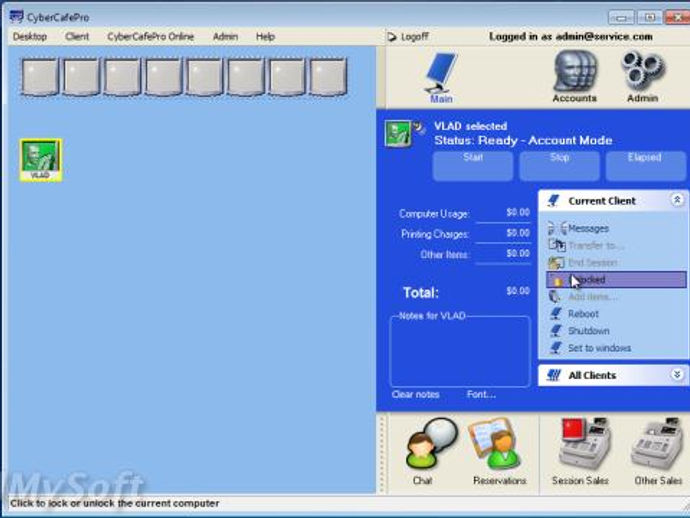Click the CyberCafePro title bar icon
Image resolution: width=690 pixels, height=518 pixels.
[16, 17]
